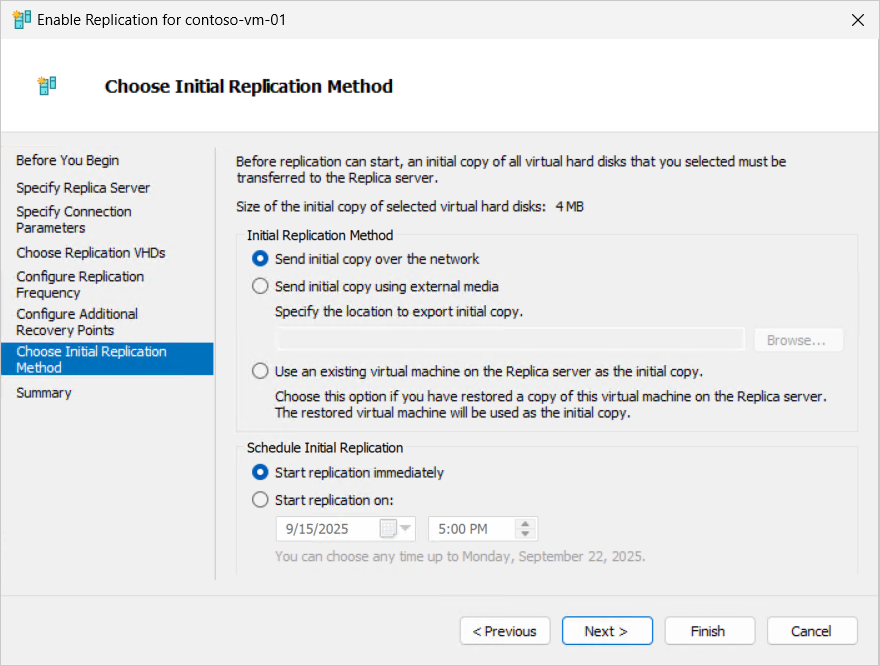Screen dimensions: 880x666
Task: Open Specify Replica Server step
Action: [83, 187]
